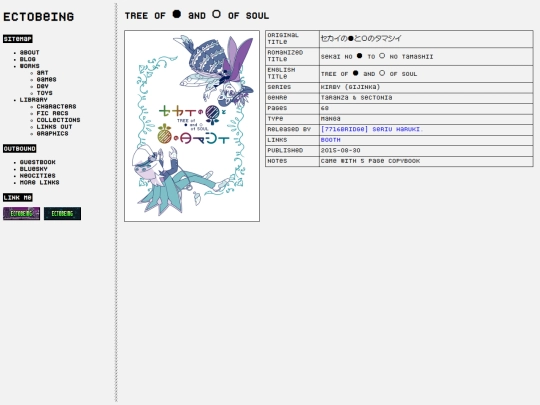The image size is (540, 405).
Task: Open the Games page
Action: coord(46,79)
